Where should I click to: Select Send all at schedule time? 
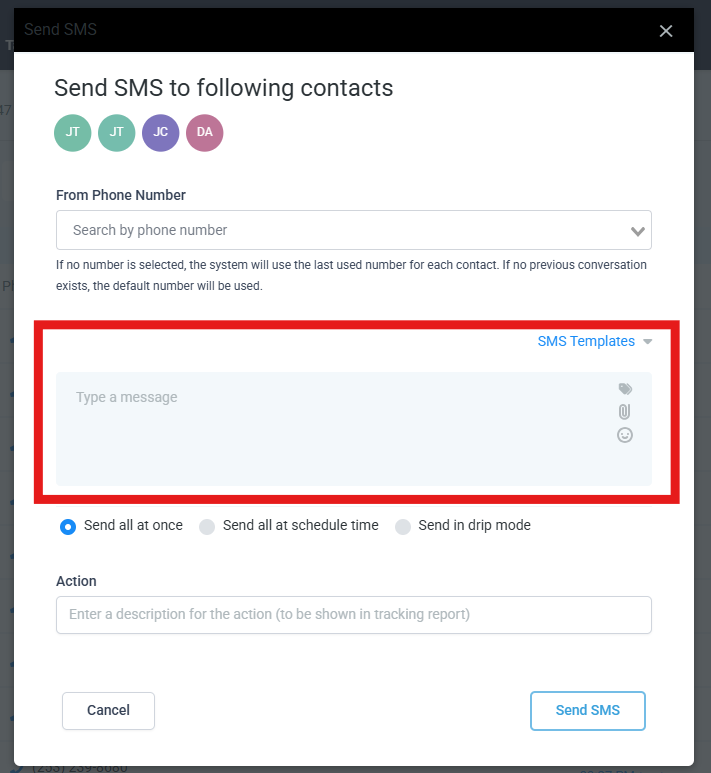pos(207,526)
